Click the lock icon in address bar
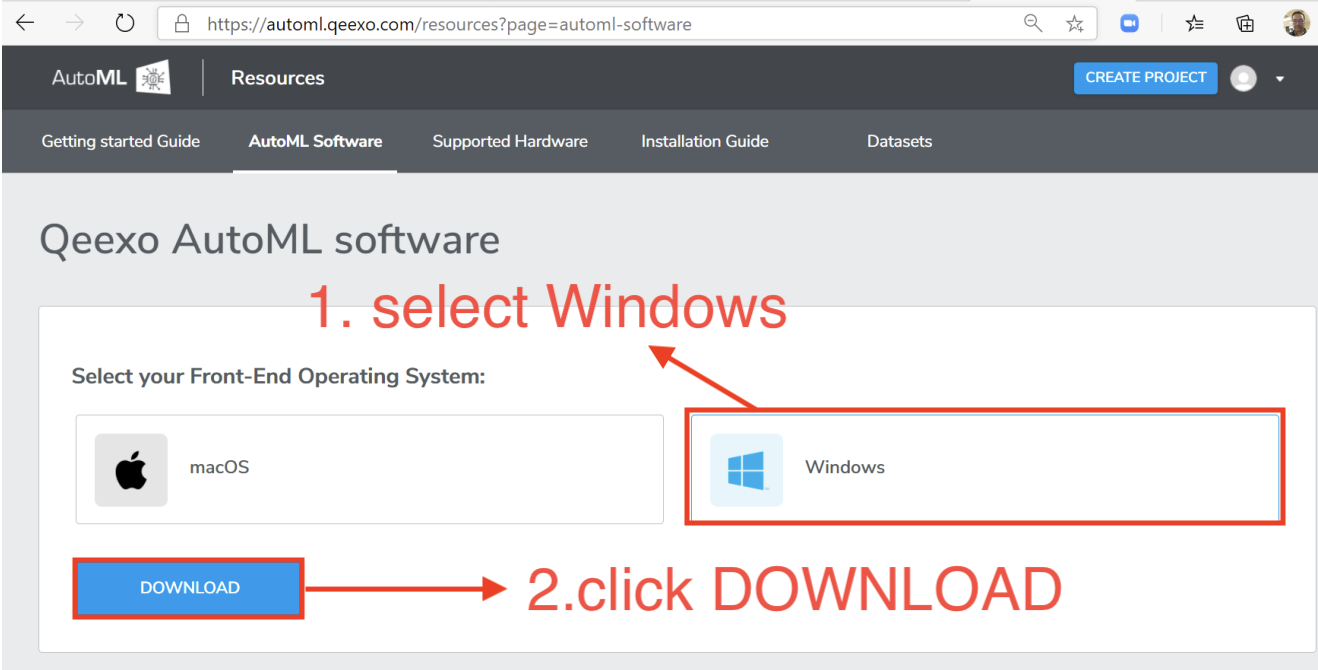Screen dimensions: 1318x670 point(181,24)
